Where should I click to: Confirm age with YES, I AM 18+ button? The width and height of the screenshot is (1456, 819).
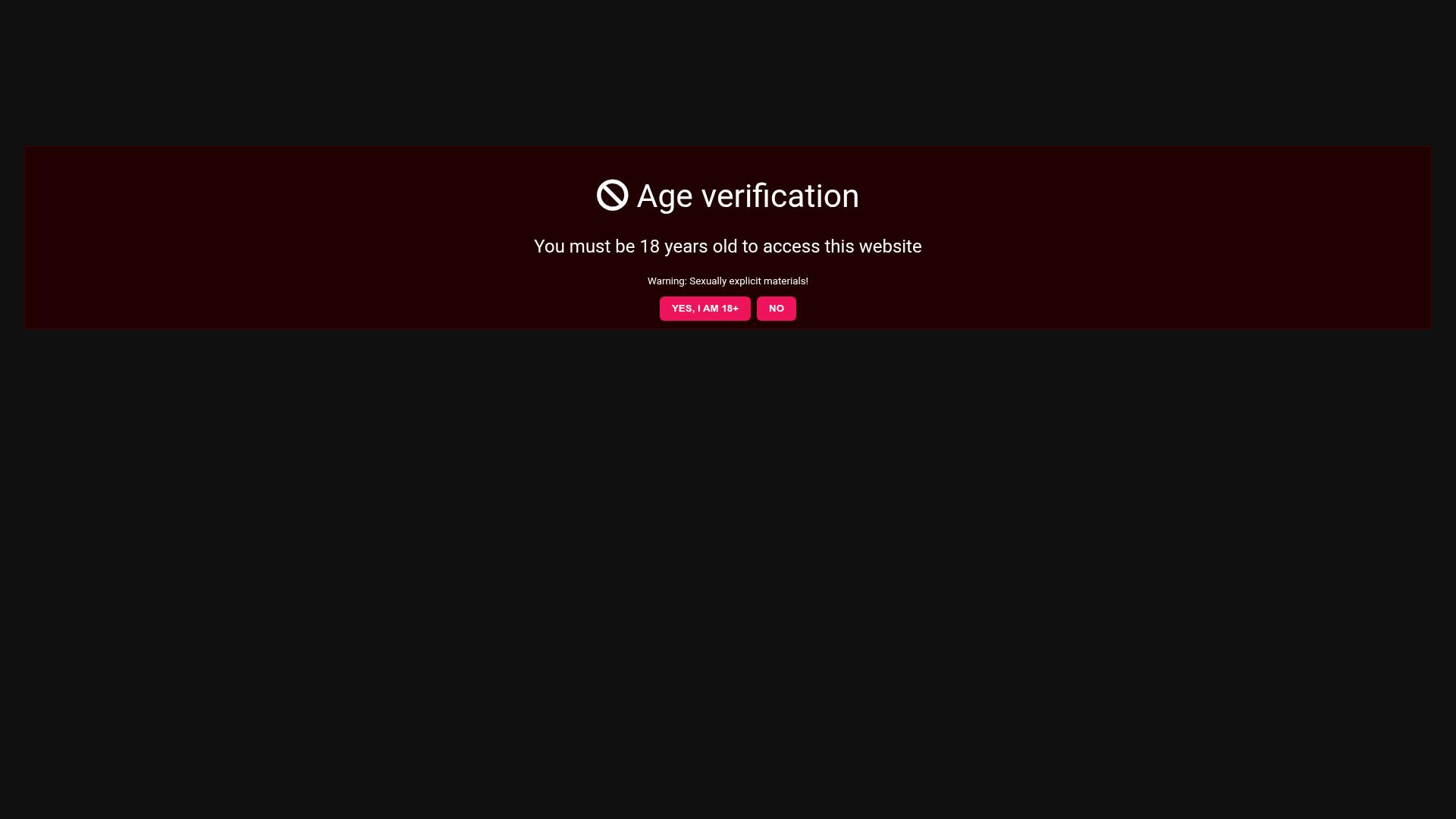point(704,309)
